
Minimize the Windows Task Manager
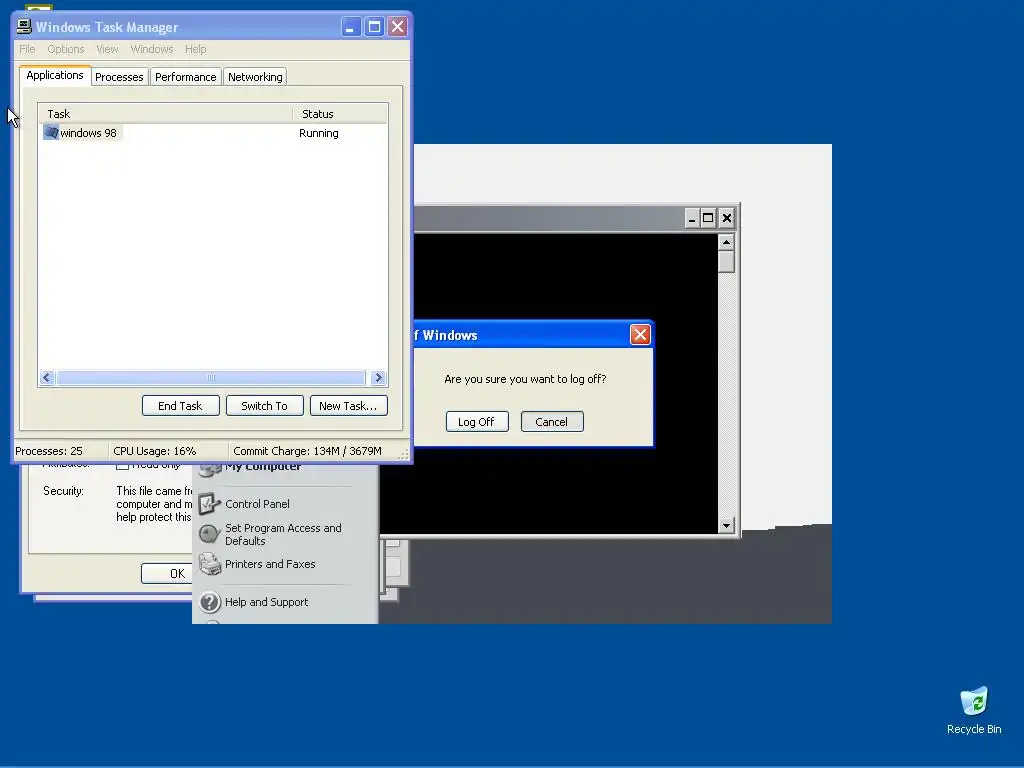[351, 27]
